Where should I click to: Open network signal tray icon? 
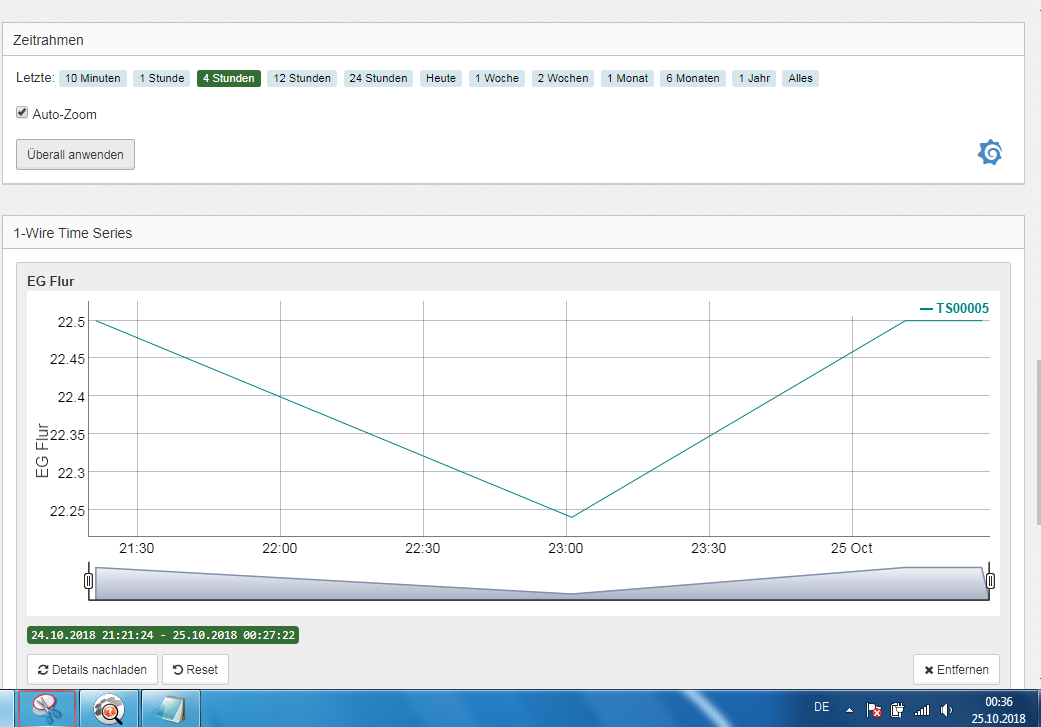(922, 710)
